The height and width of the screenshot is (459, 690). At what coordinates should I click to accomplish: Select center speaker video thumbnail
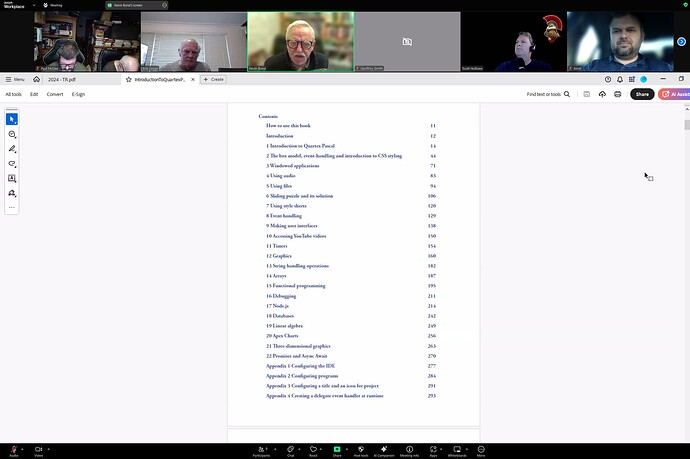[x=301, y=41]
